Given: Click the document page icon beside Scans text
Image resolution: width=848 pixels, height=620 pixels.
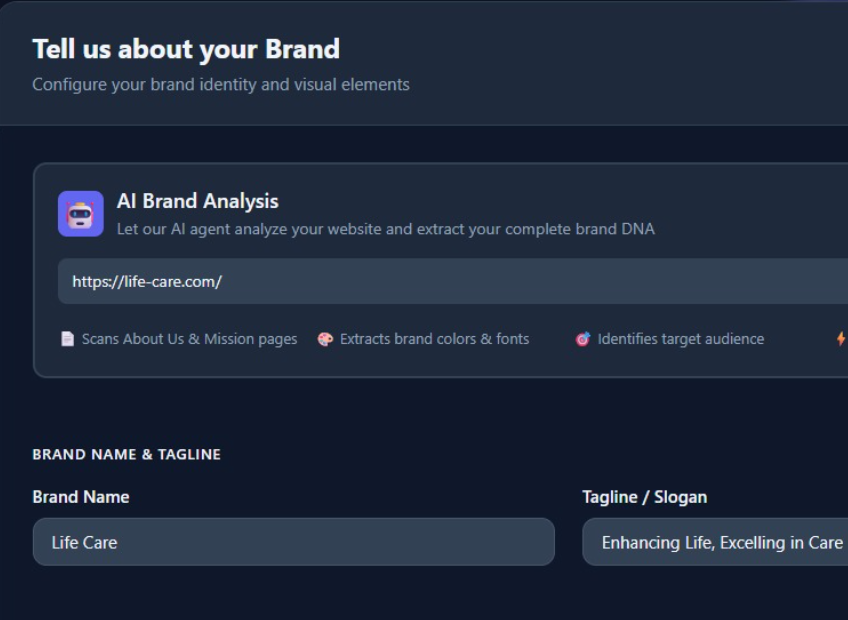Looking at the screenshot, I should 68,339.
